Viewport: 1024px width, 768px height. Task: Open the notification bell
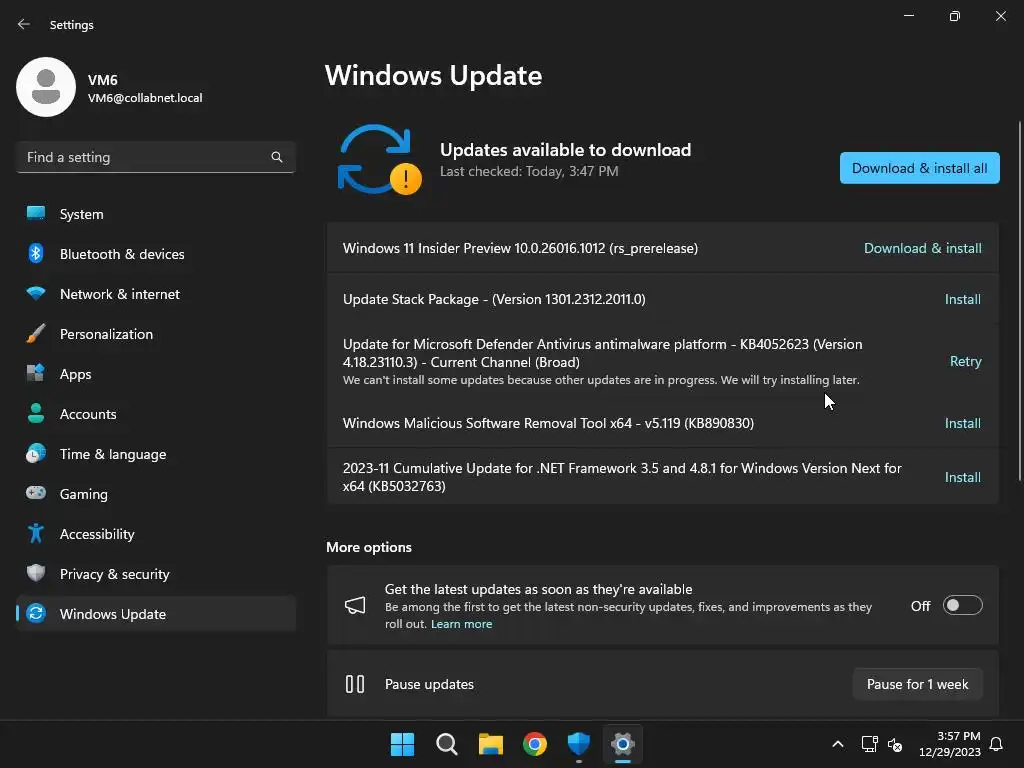pyautogui.click(x=996, y=744)
